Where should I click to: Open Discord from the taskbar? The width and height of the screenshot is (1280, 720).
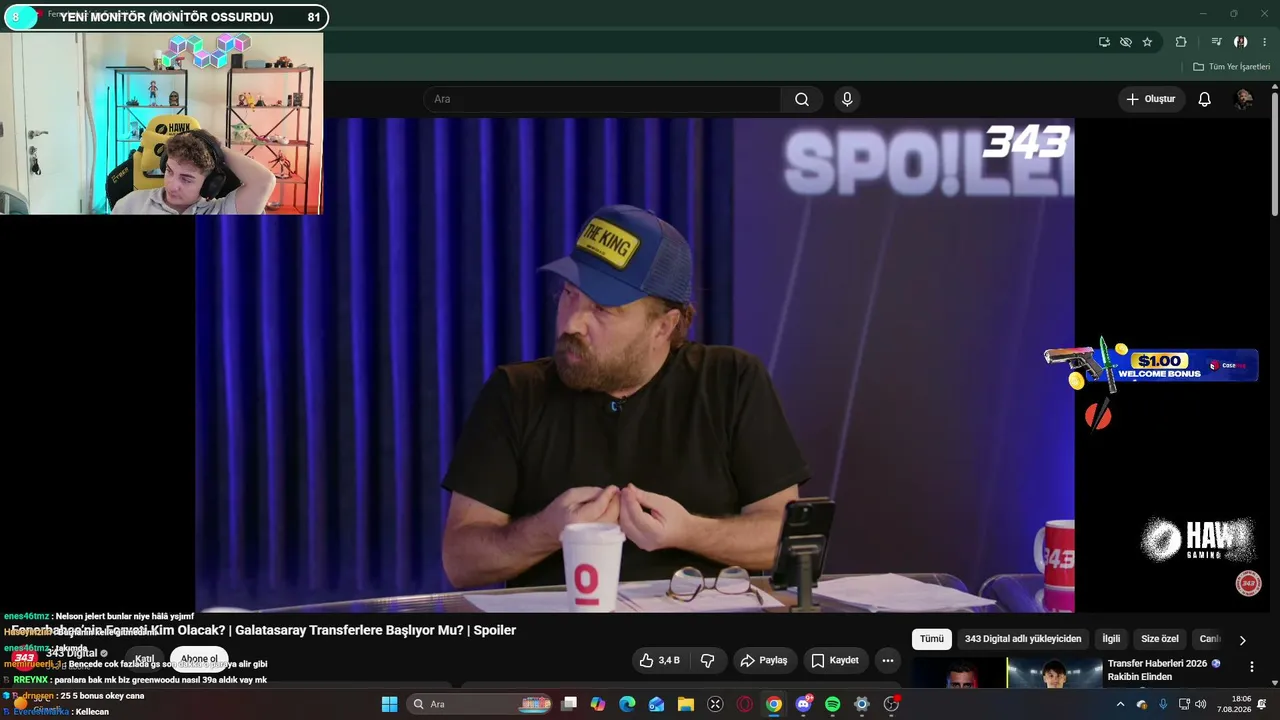pos(803,704)
